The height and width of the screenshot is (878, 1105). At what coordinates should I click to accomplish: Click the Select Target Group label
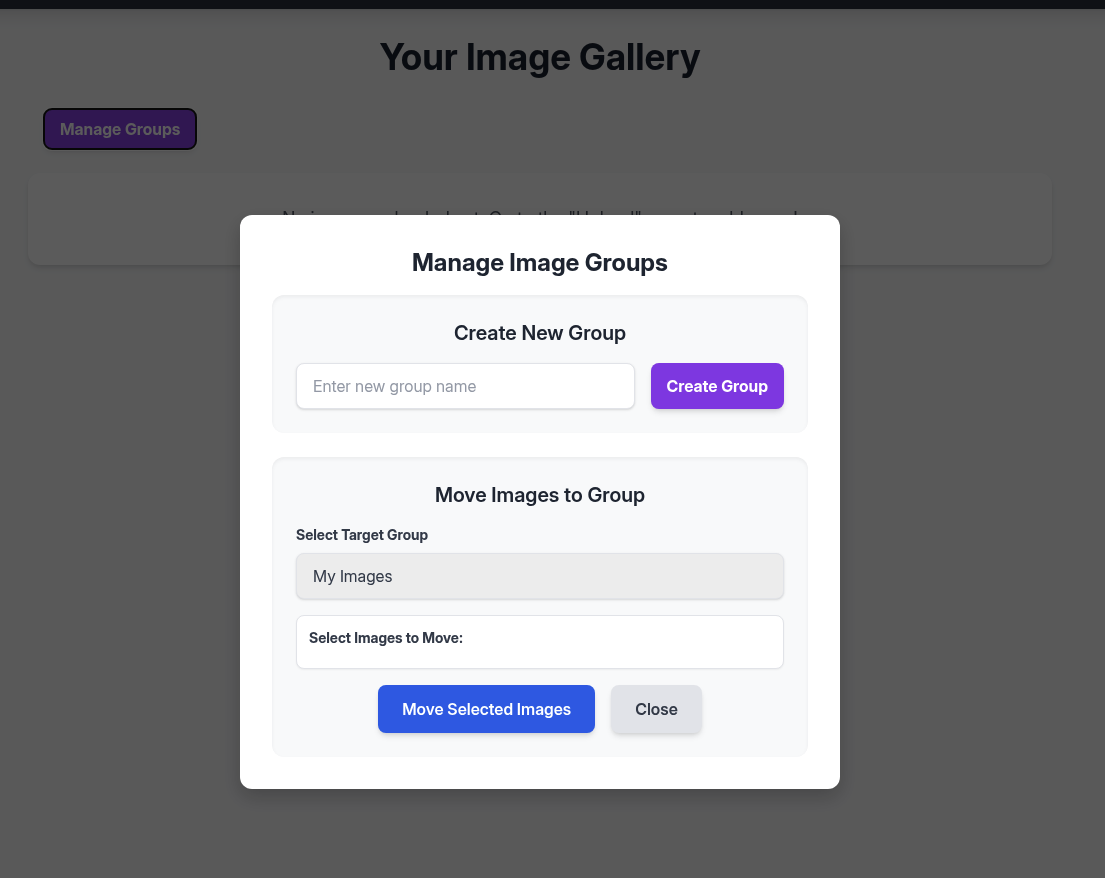pyautogui.click(x=362, y=535)
